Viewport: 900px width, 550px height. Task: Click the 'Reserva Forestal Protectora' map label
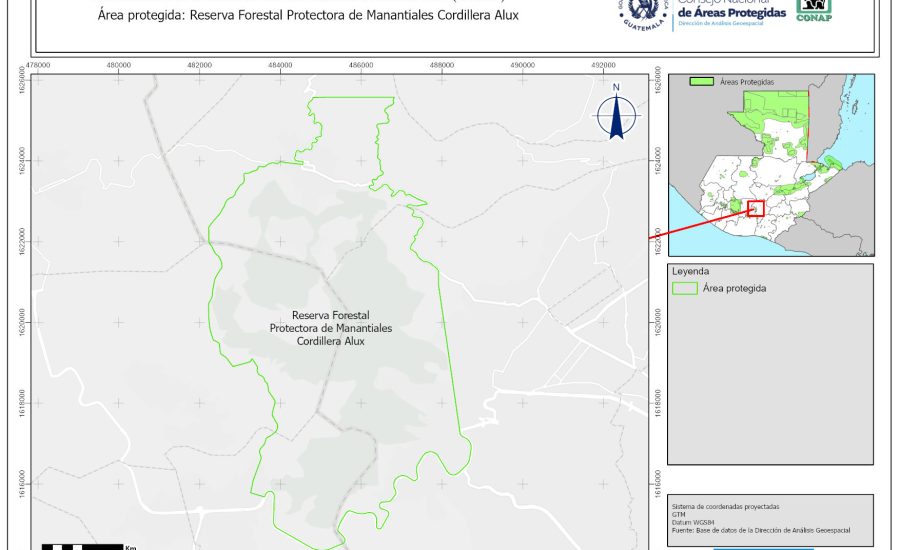[330, 327]
